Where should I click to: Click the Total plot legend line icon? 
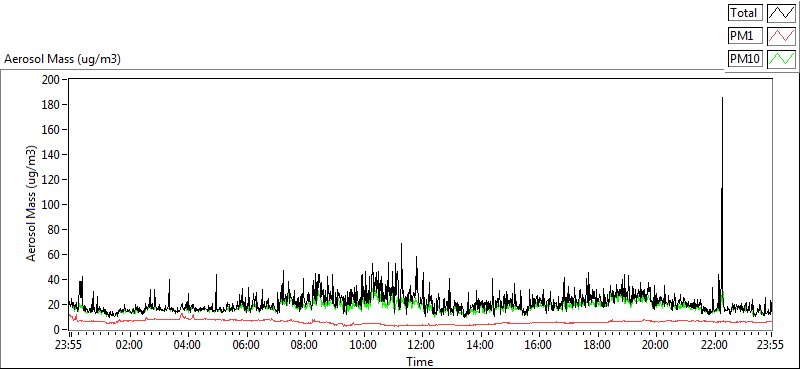[x=782, y=13]
